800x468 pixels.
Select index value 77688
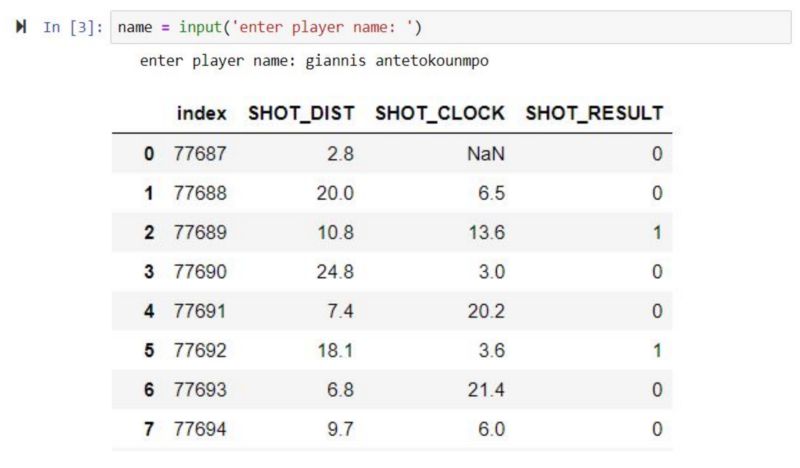pos(201,193)
